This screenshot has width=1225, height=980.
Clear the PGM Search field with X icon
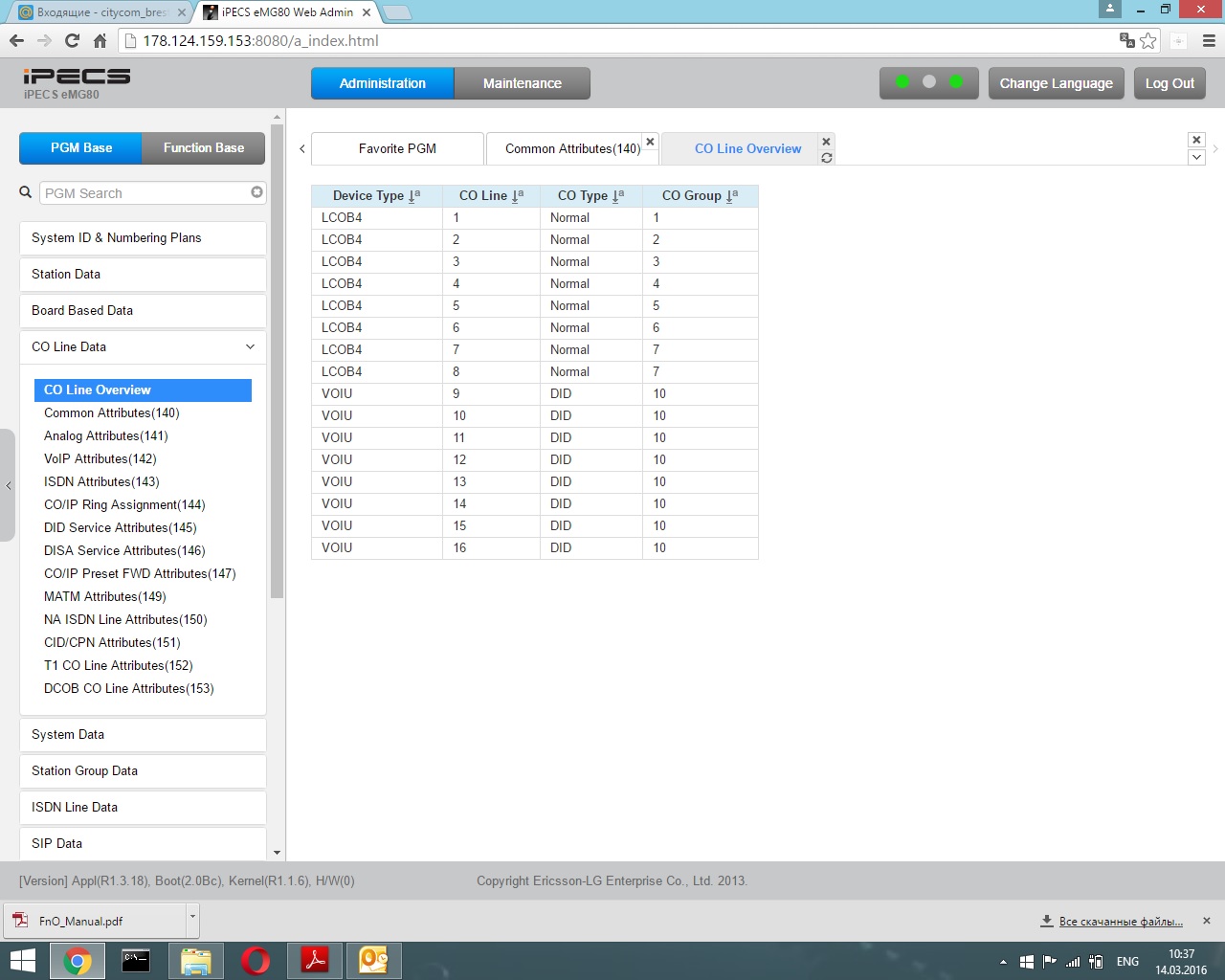coord(256,192)
